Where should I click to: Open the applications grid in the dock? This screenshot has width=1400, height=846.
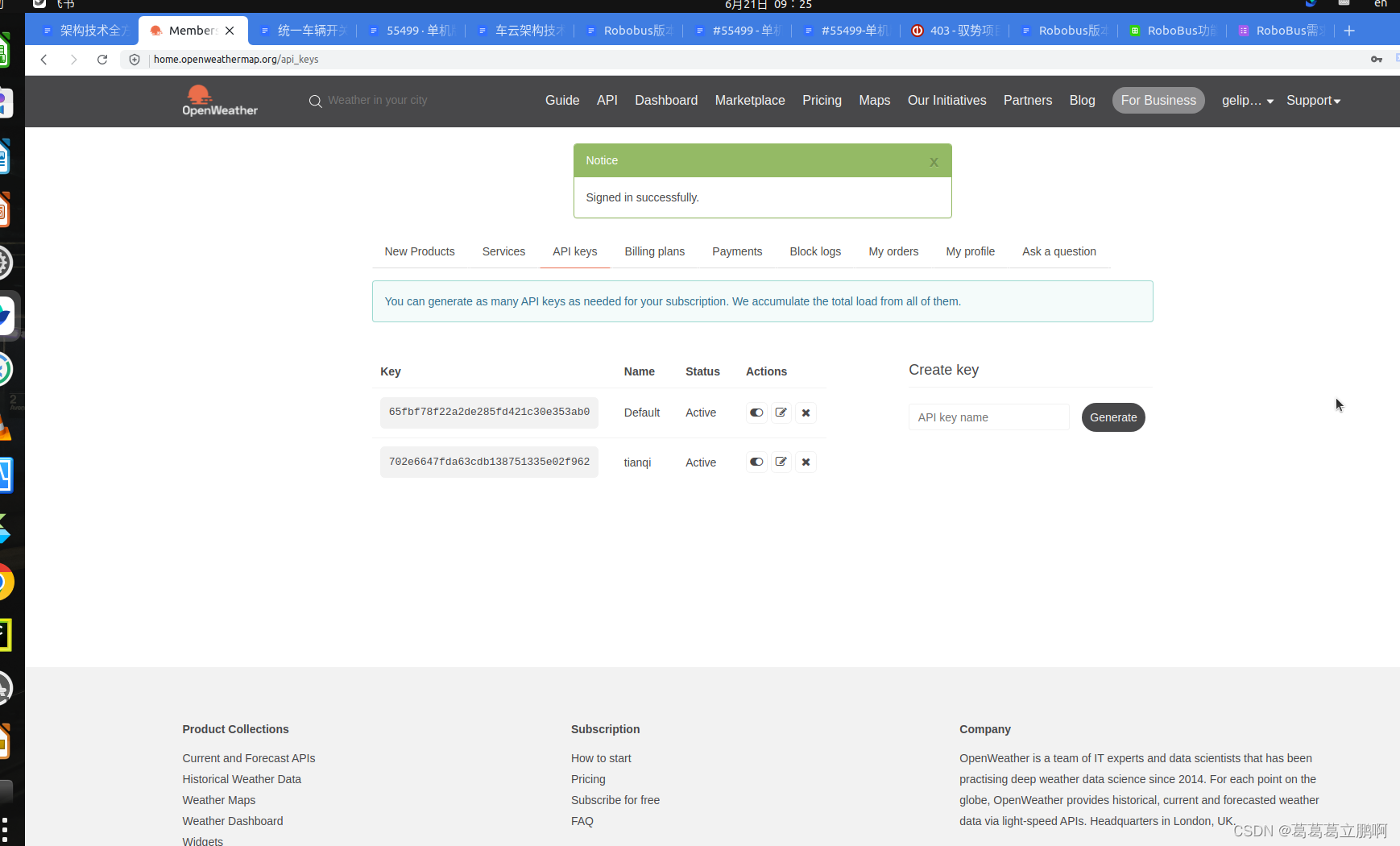pos(5,830)
